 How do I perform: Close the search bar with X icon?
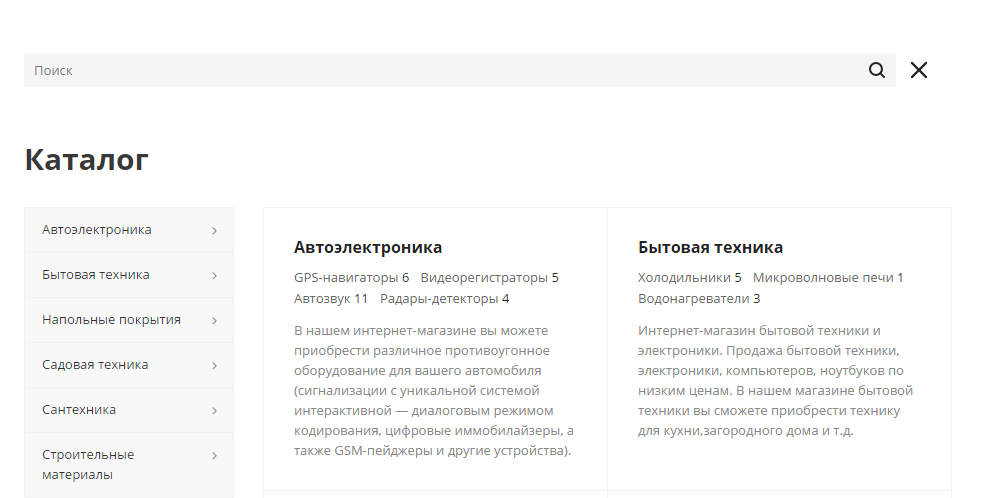coord(918,70)
